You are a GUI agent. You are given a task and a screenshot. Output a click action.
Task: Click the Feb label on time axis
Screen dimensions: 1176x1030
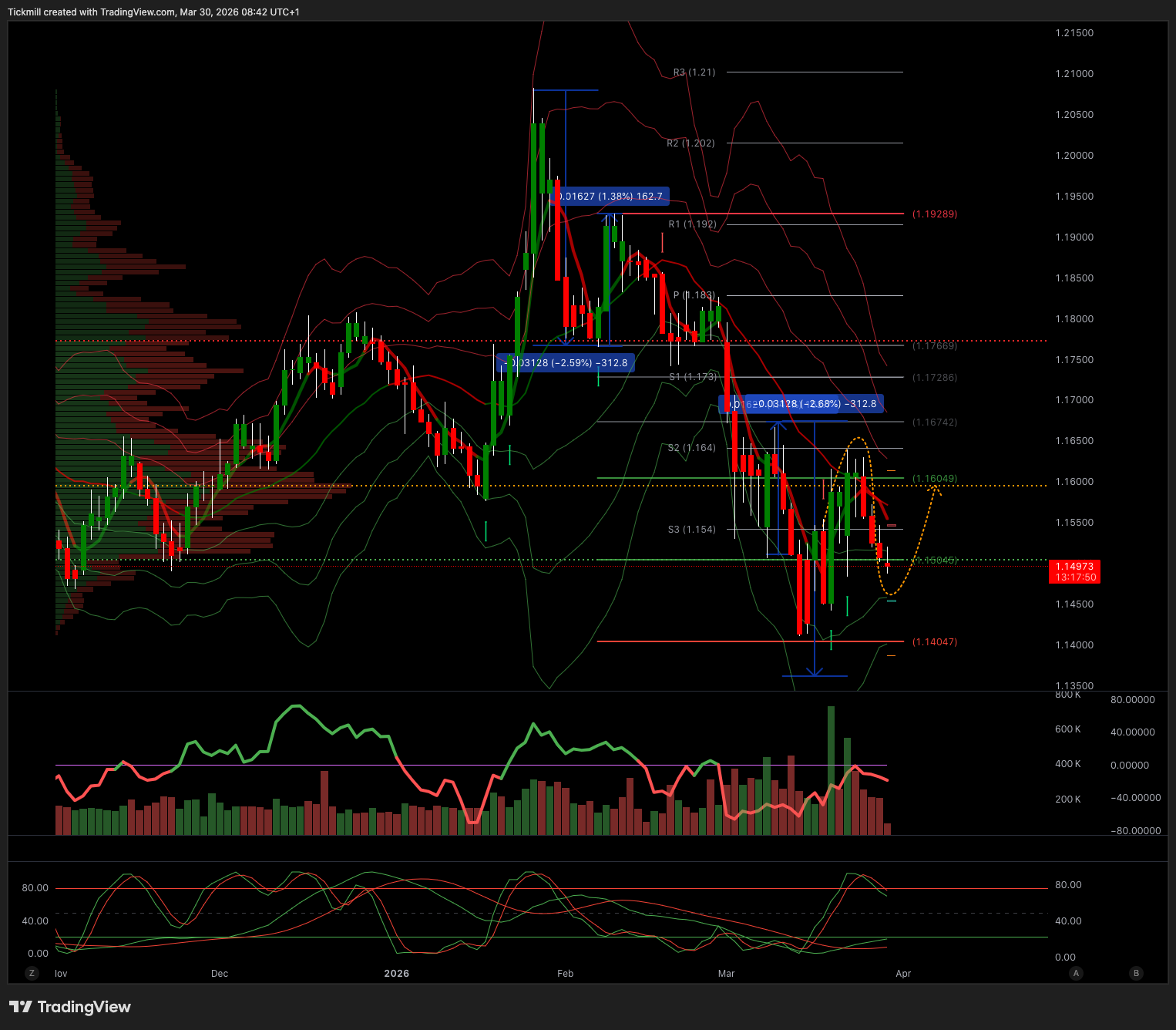point(565,973)
